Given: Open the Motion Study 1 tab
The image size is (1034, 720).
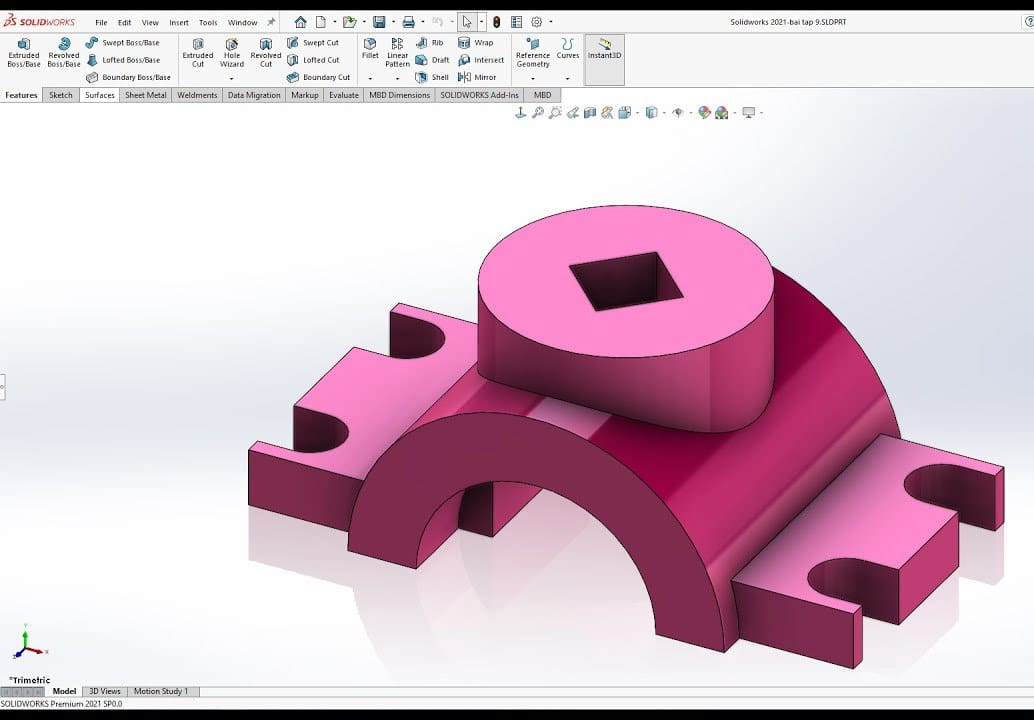Looking at the screenshot, I should (162, 691).
